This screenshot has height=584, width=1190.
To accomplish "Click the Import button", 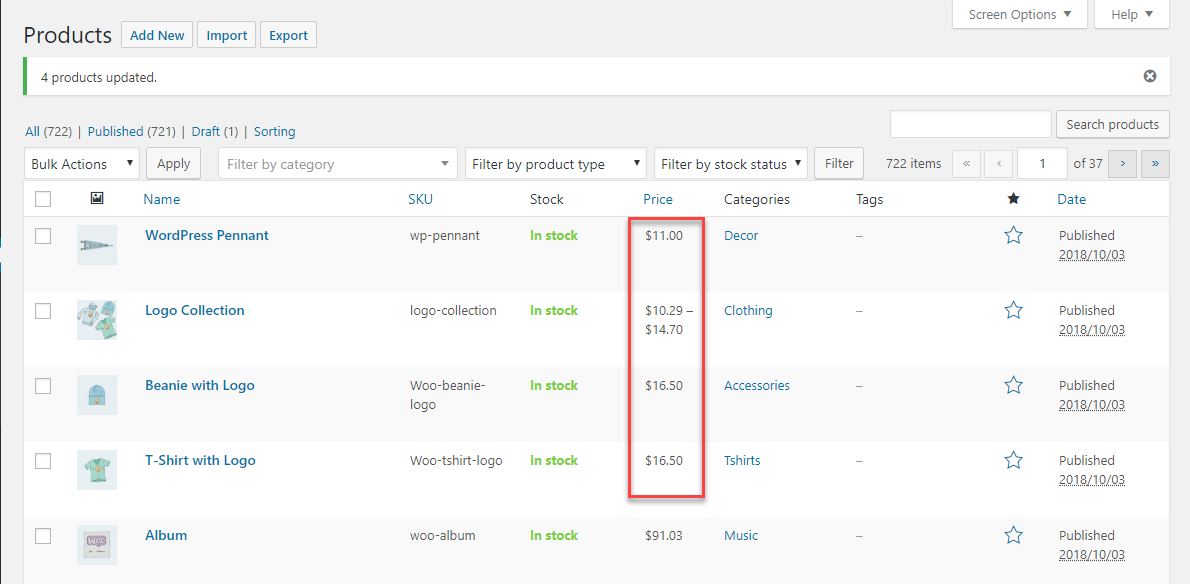I will (226, 35).
